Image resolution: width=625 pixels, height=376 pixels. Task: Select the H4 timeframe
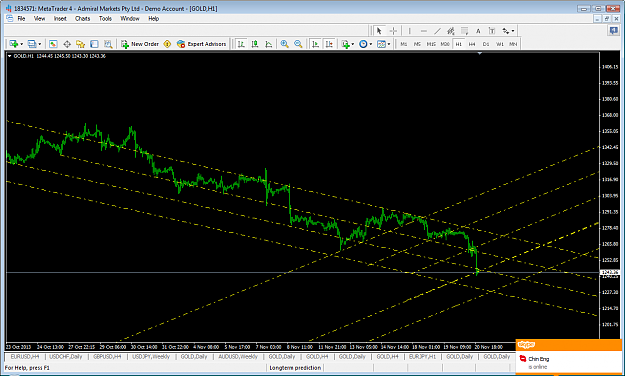(472, 44)
